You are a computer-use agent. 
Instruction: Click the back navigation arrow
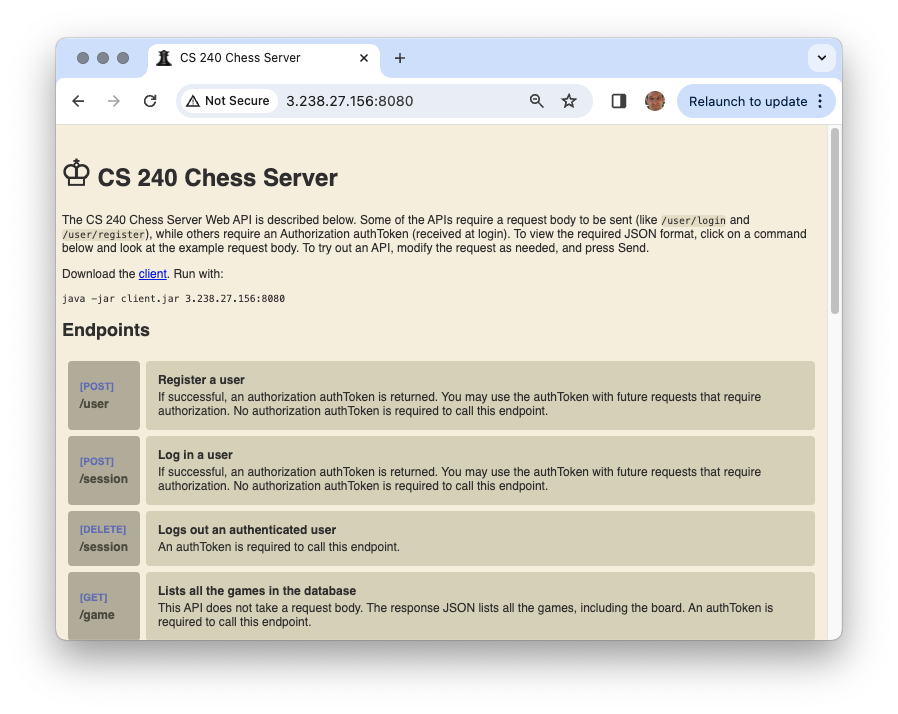coord(78,101)
